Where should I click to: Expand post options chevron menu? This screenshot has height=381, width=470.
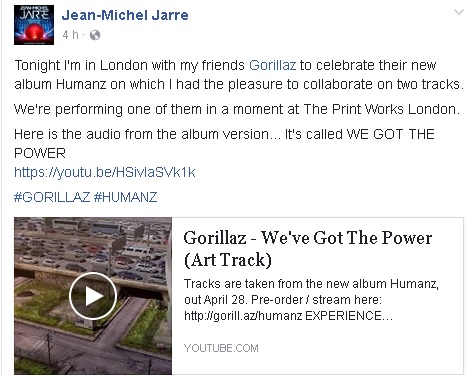[459, 13]
